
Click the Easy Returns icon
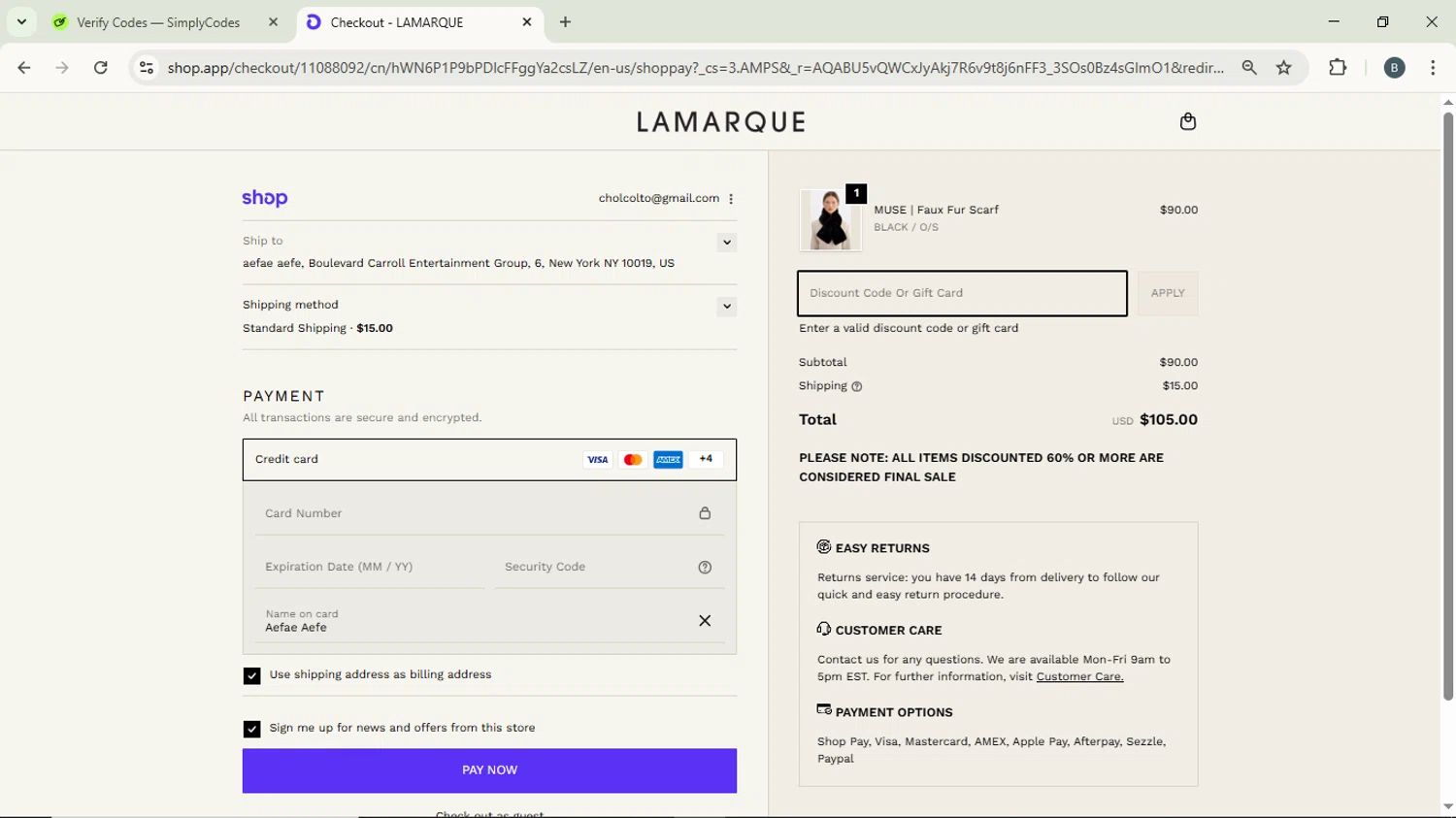click(x=824, y=547)
